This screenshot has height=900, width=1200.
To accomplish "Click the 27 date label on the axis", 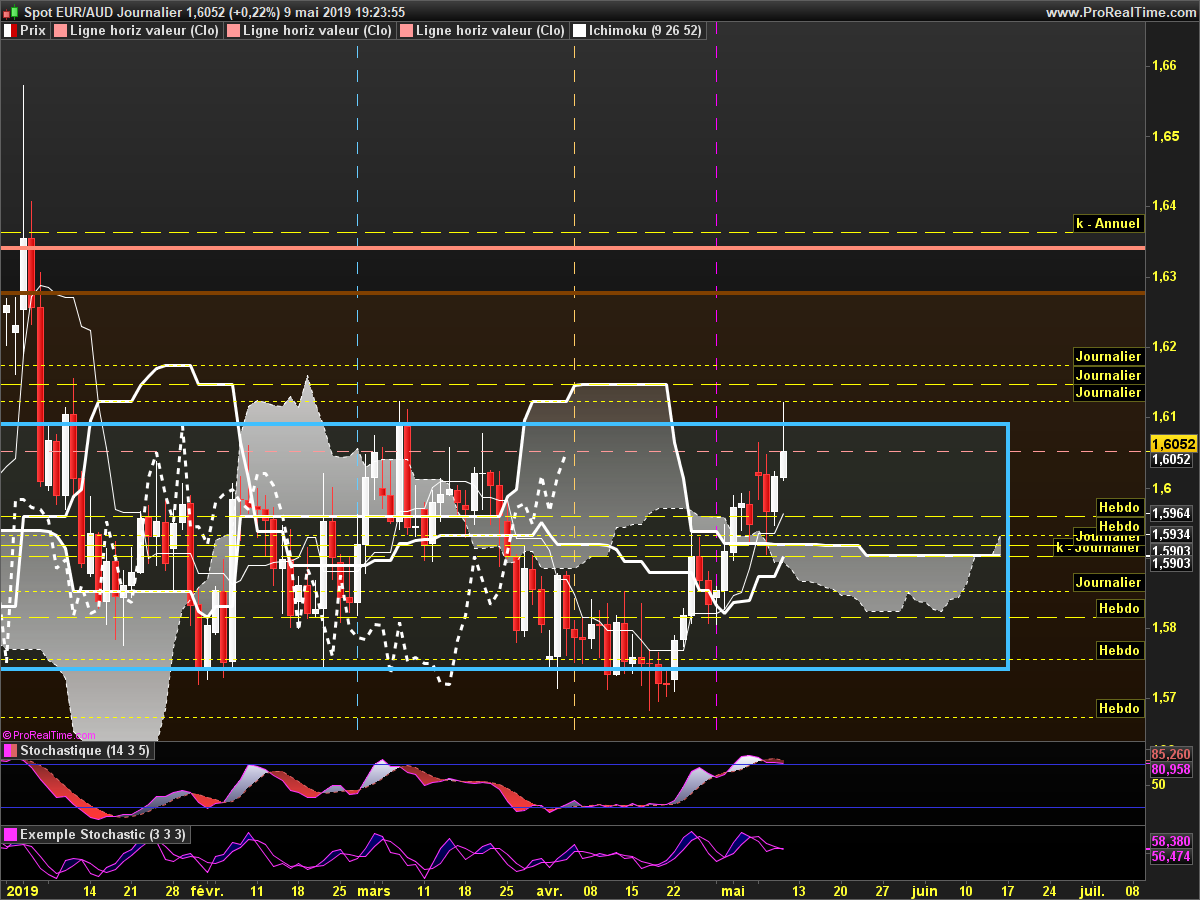I will [x=882, y=890].
